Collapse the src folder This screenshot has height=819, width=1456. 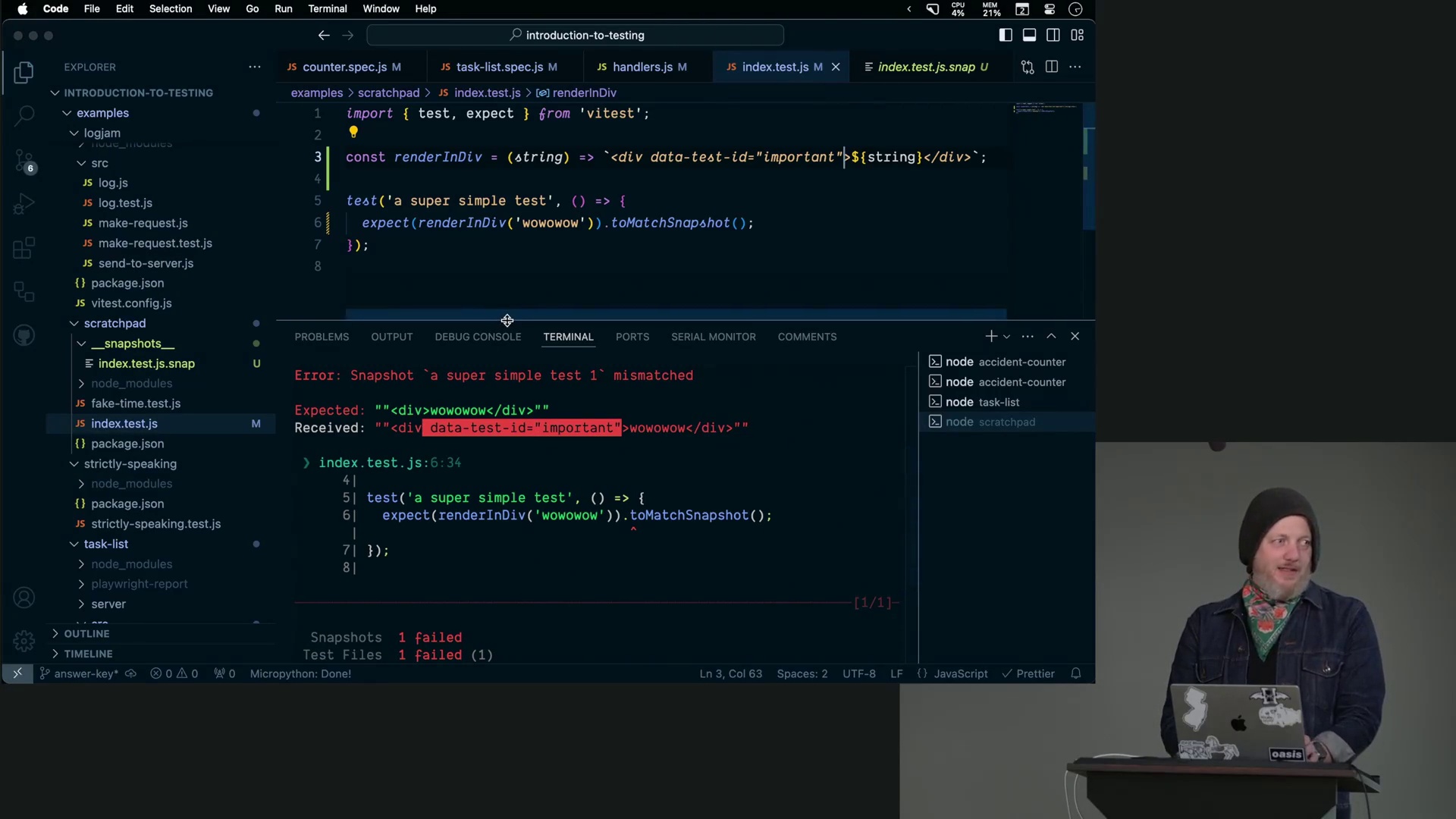(x=99, y=163)
